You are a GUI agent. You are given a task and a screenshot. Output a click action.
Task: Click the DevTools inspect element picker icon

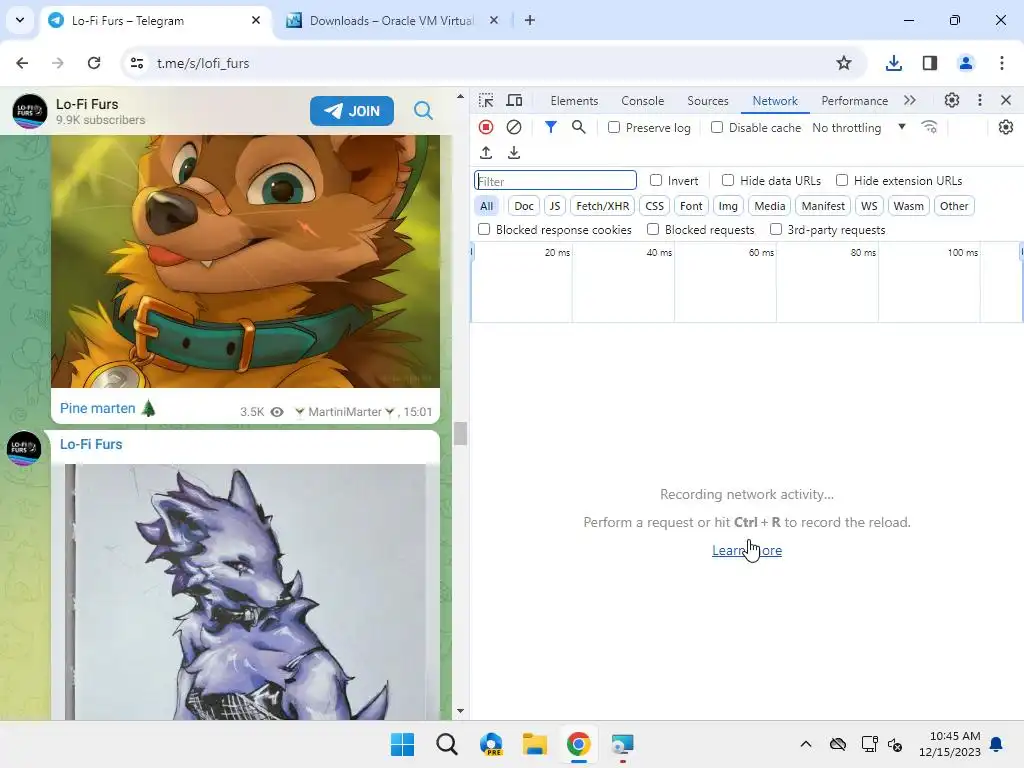486,101
